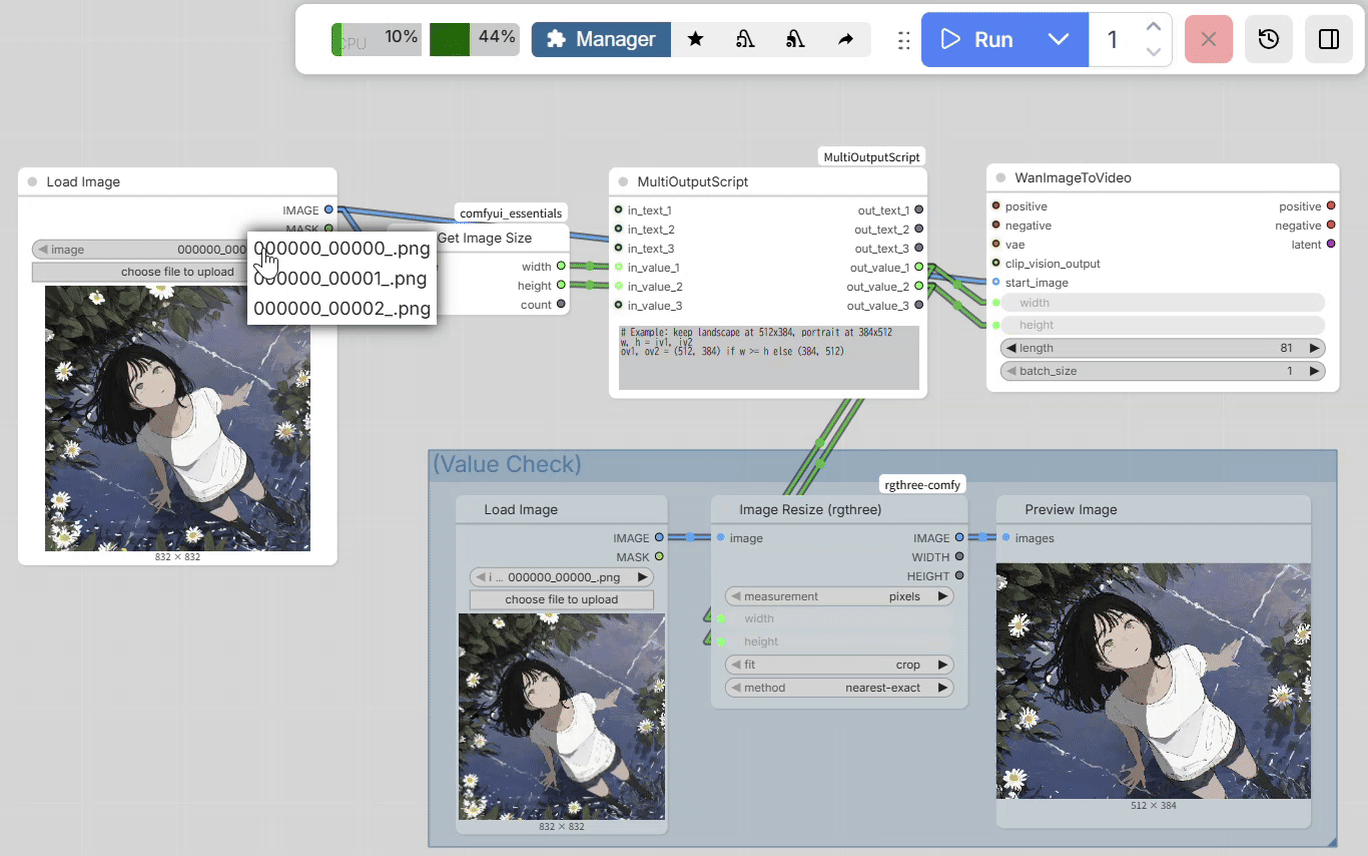1368x856 pixels.
Task: Increase the run batch count with the up arrow
Action: [1153, 27]
